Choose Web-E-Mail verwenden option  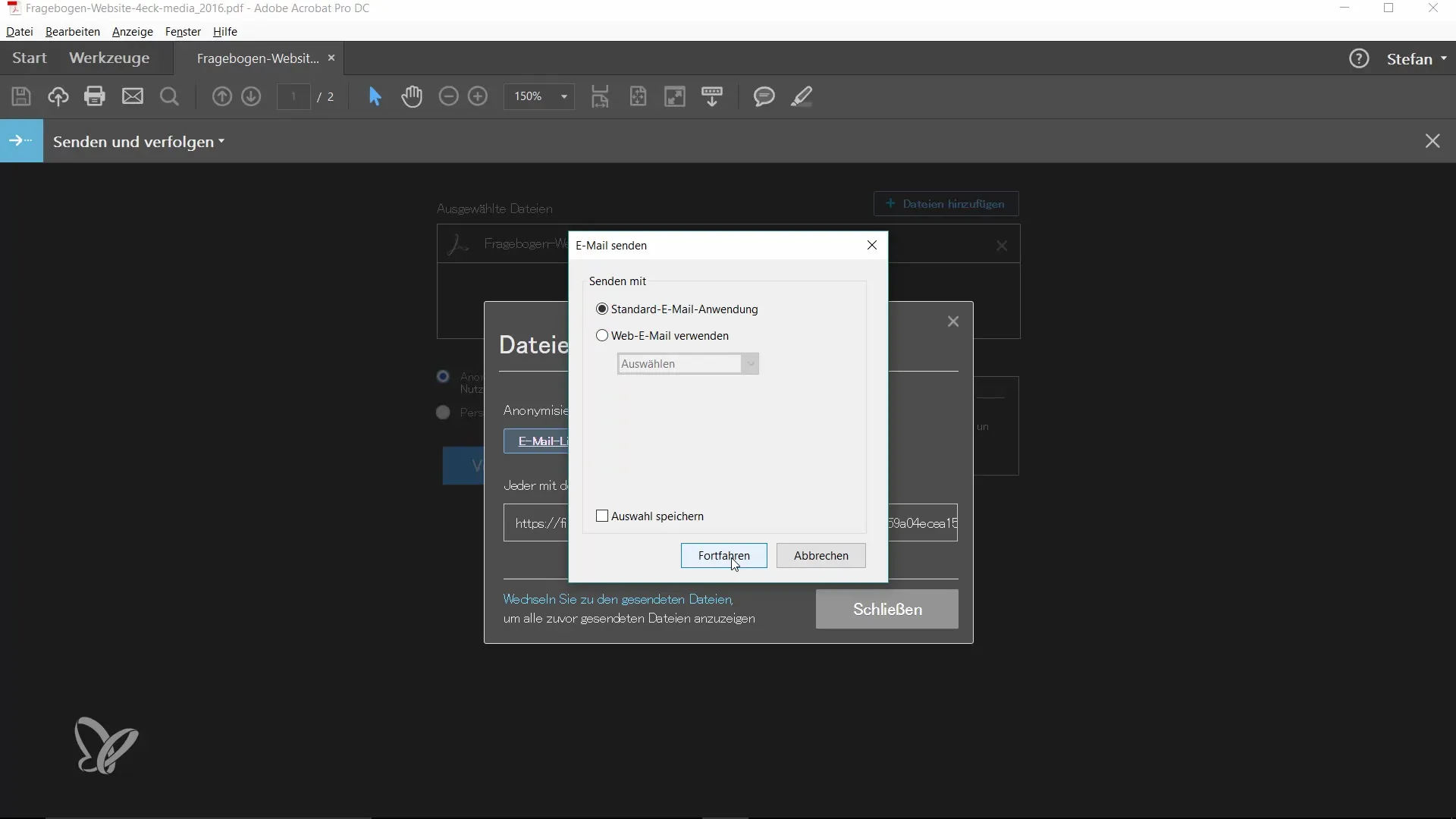coord(602,336)
